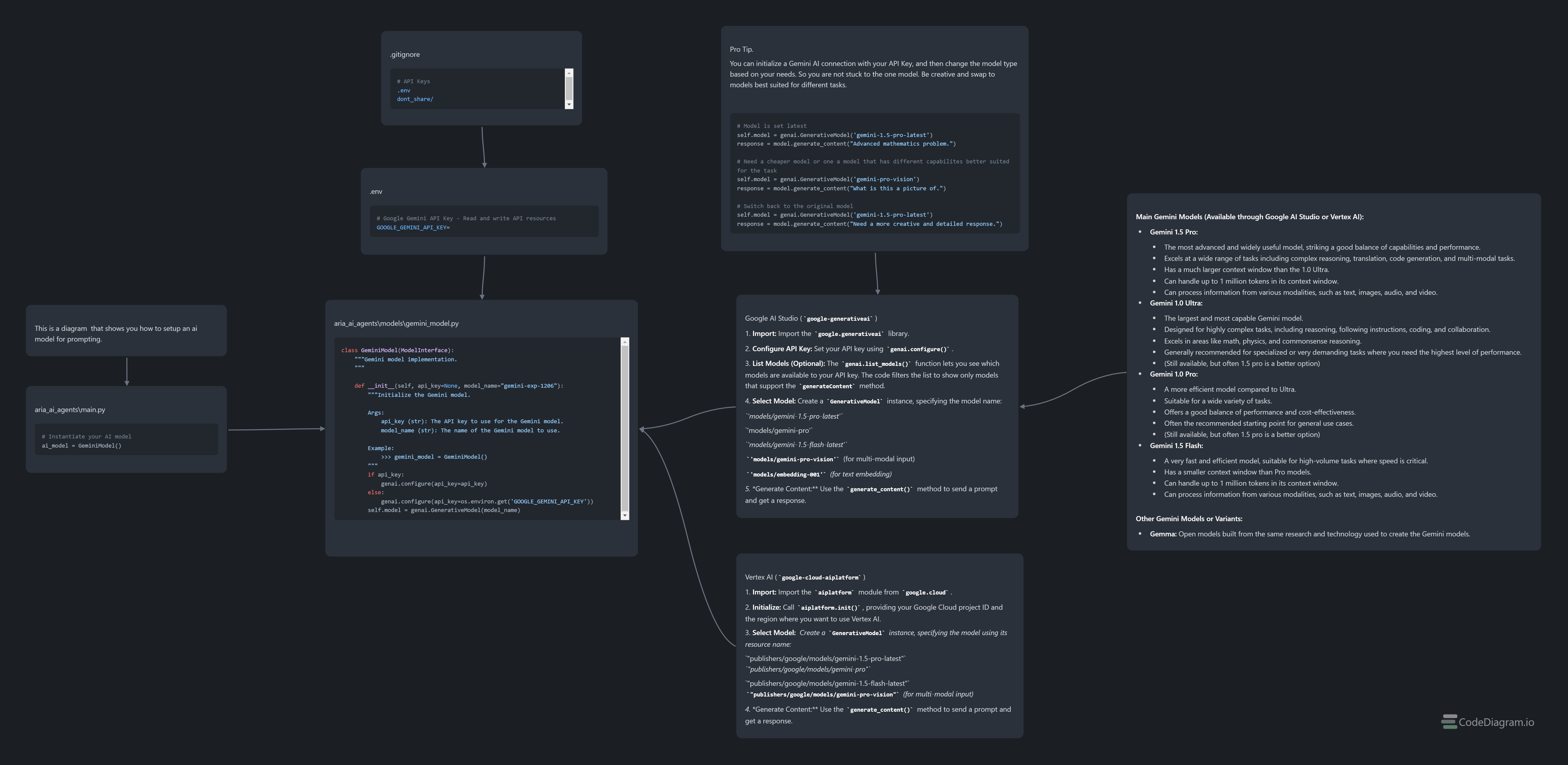This screenshot has height=765, width=1568.
Task: Select the 'Main Gemini Models' heading
Action: coord(1249,217)
